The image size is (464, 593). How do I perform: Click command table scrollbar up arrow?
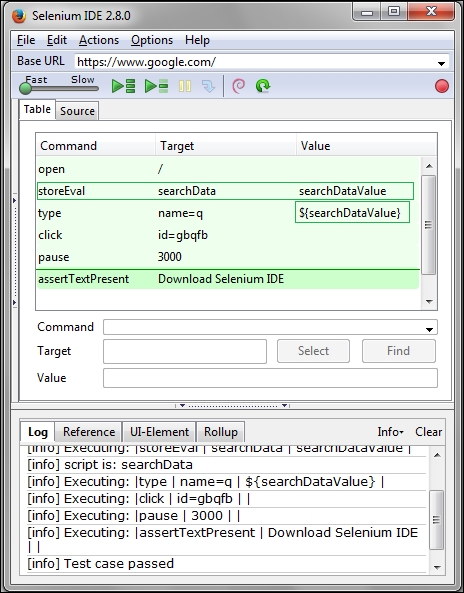click(429, 166)
